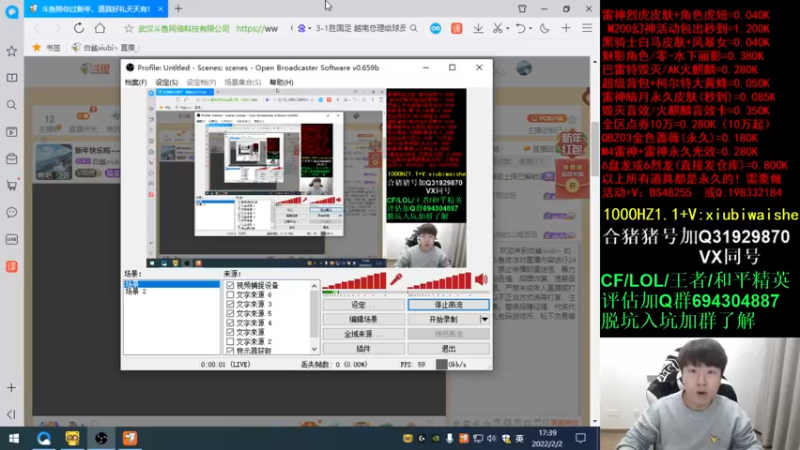The width and height of the screenshot is (800, 450).
Task: Toggle 文字来源 5 source checkbox
Action: [230, 313]
